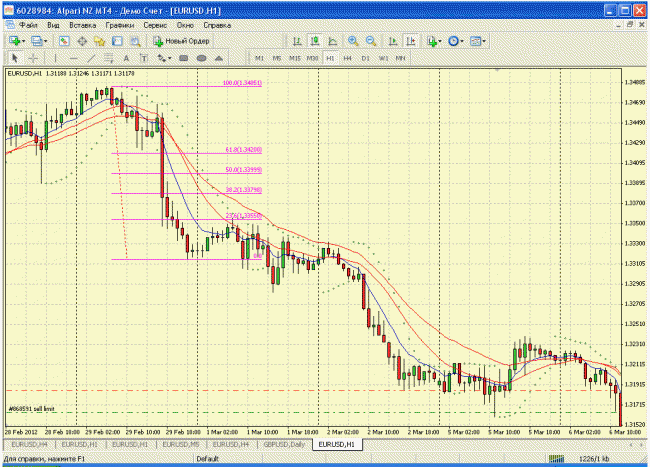Open the Terminal panel icon
Viewport: 650px width, 467px height.
tap(118, 41)
